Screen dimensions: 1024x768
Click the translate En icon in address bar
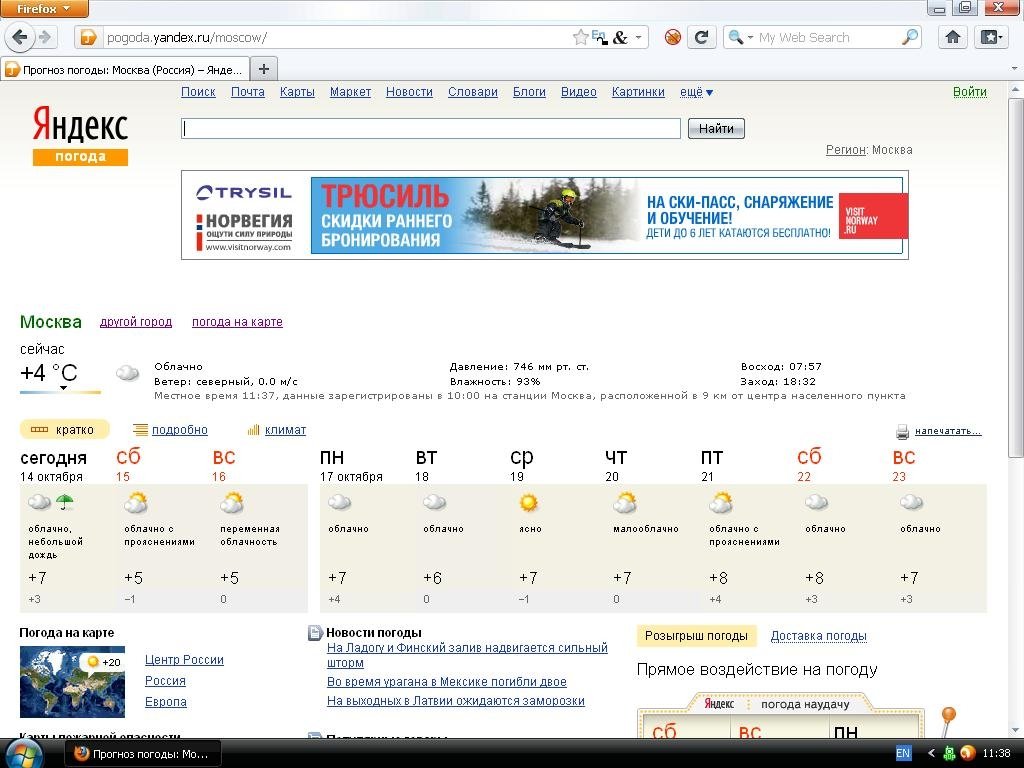[599, 37]
